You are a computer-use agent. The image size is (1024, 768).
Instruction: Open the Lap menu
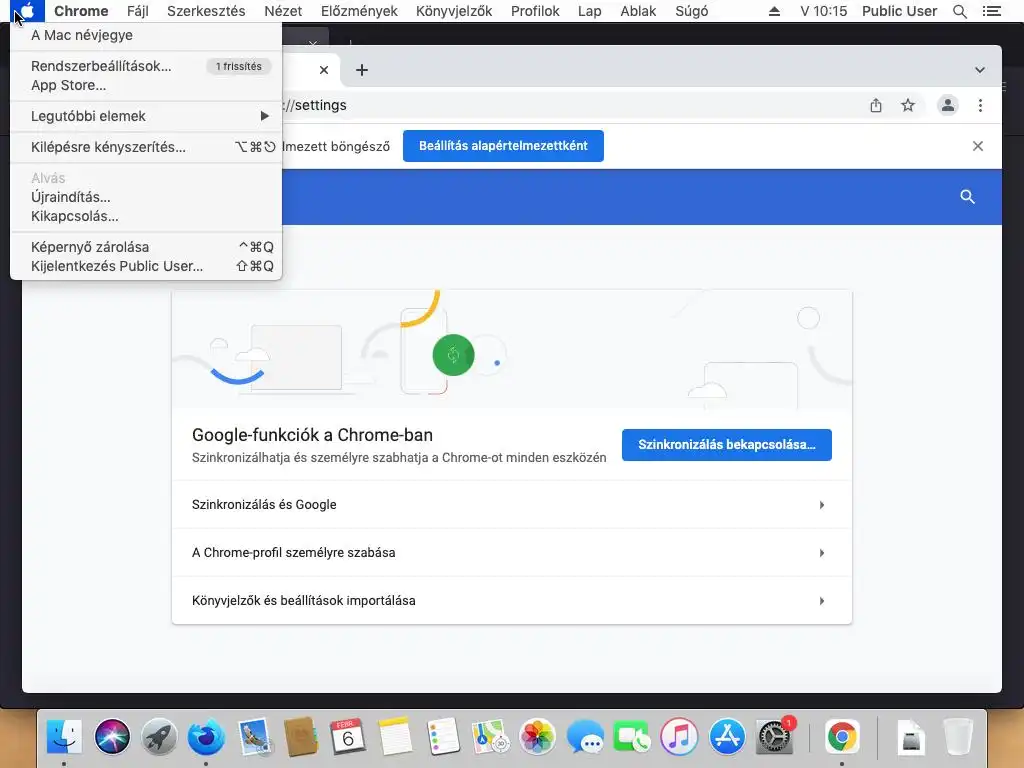pyautogui.click(x=590, y=11)
